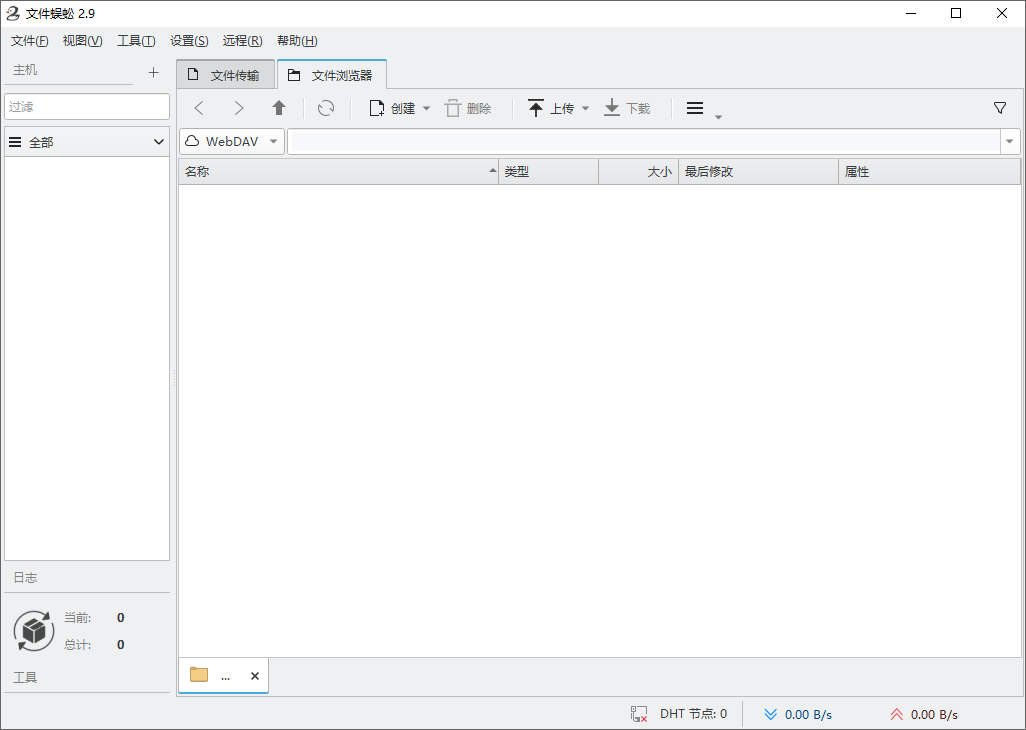Click the 删除 (delete) trash button
Viewport: 1026px width, 730px height.
469,108
